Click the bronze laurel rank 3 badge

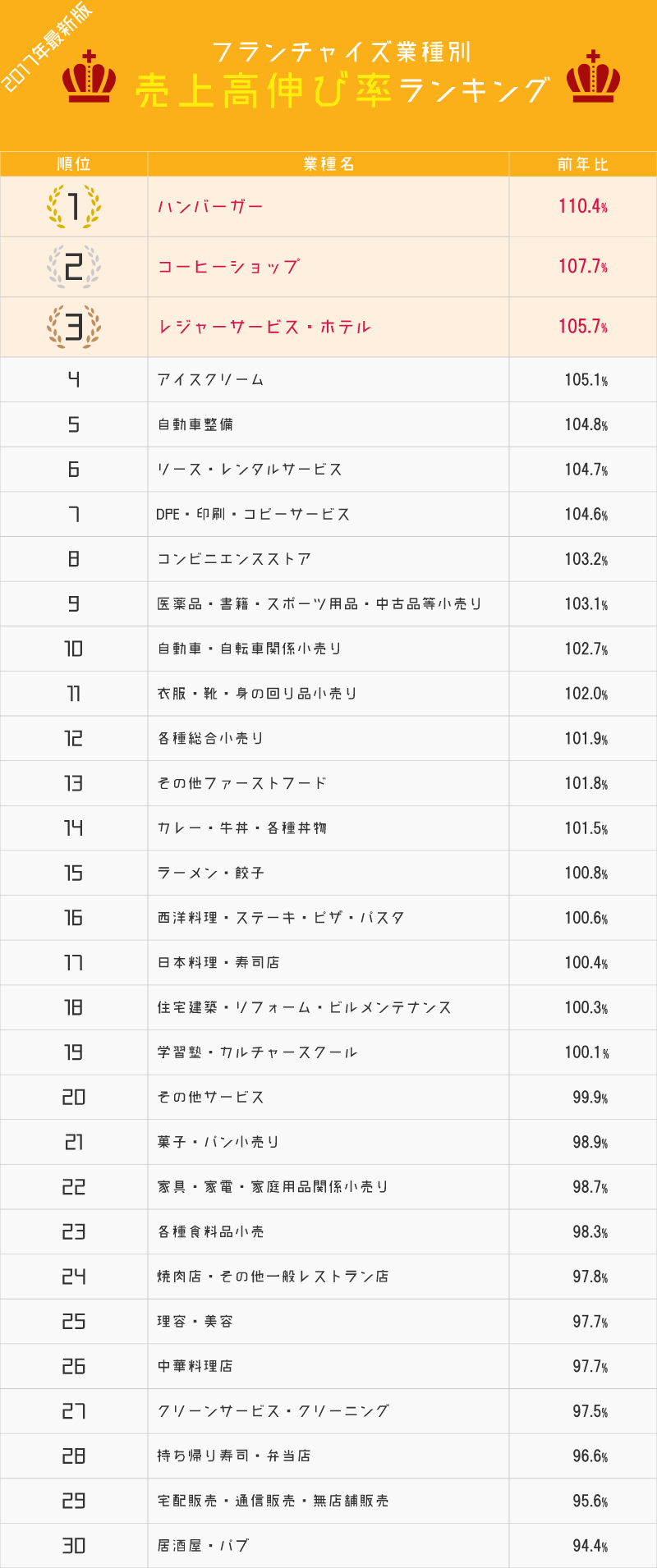coord(74,327)
